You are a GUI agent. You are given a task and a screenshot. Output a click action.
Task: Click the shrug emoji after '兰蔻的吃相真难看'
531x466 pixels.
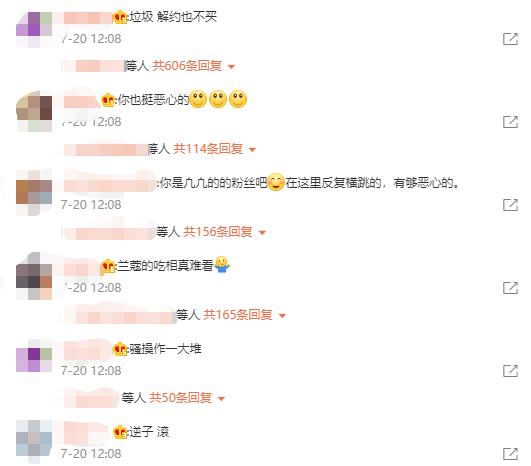[222, 264]
